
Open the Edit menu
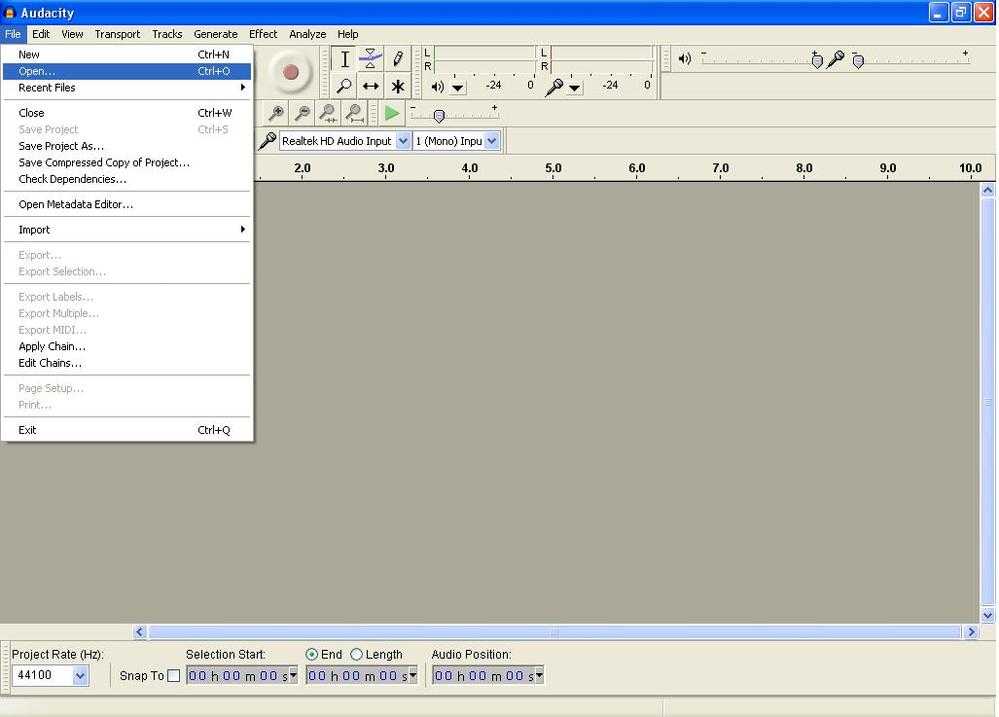pos(41,34)
